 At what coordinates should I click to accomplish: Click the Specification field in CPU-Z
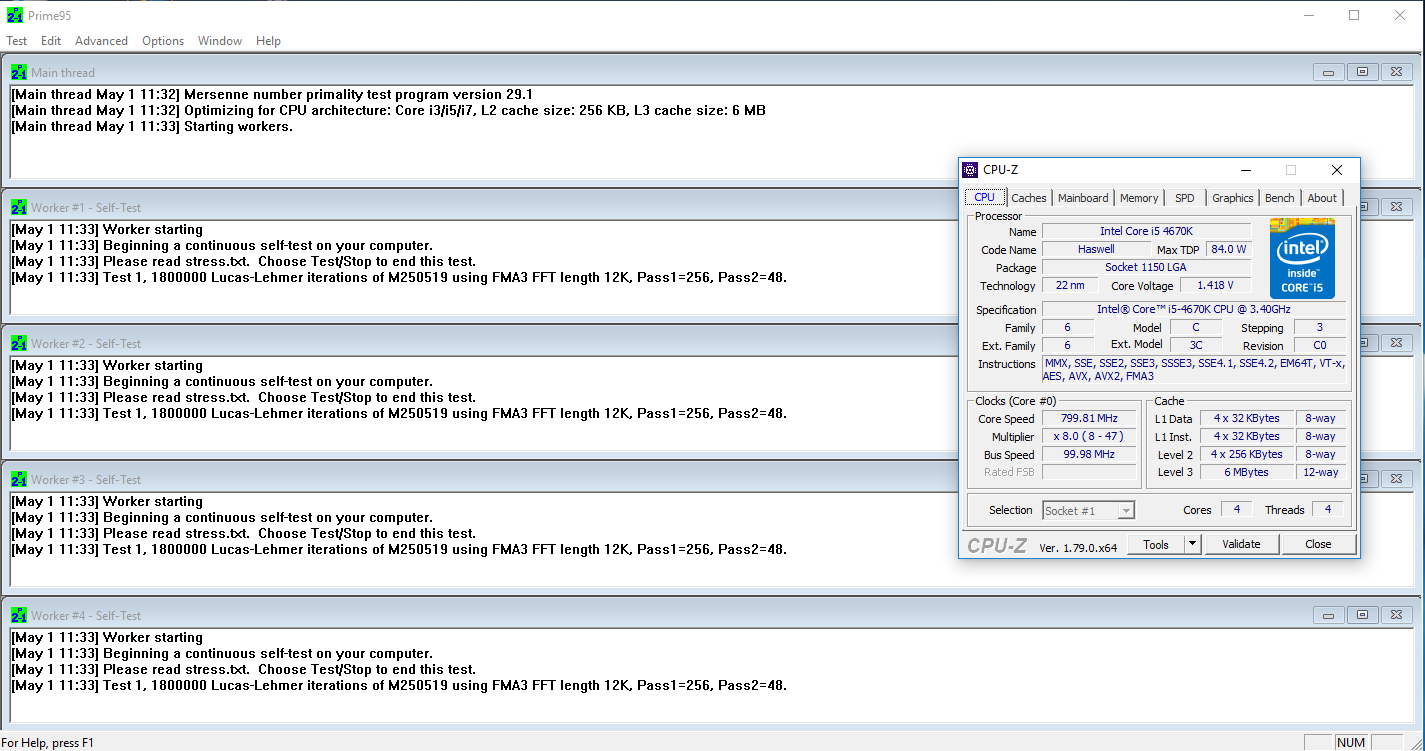click(1193, 309)
